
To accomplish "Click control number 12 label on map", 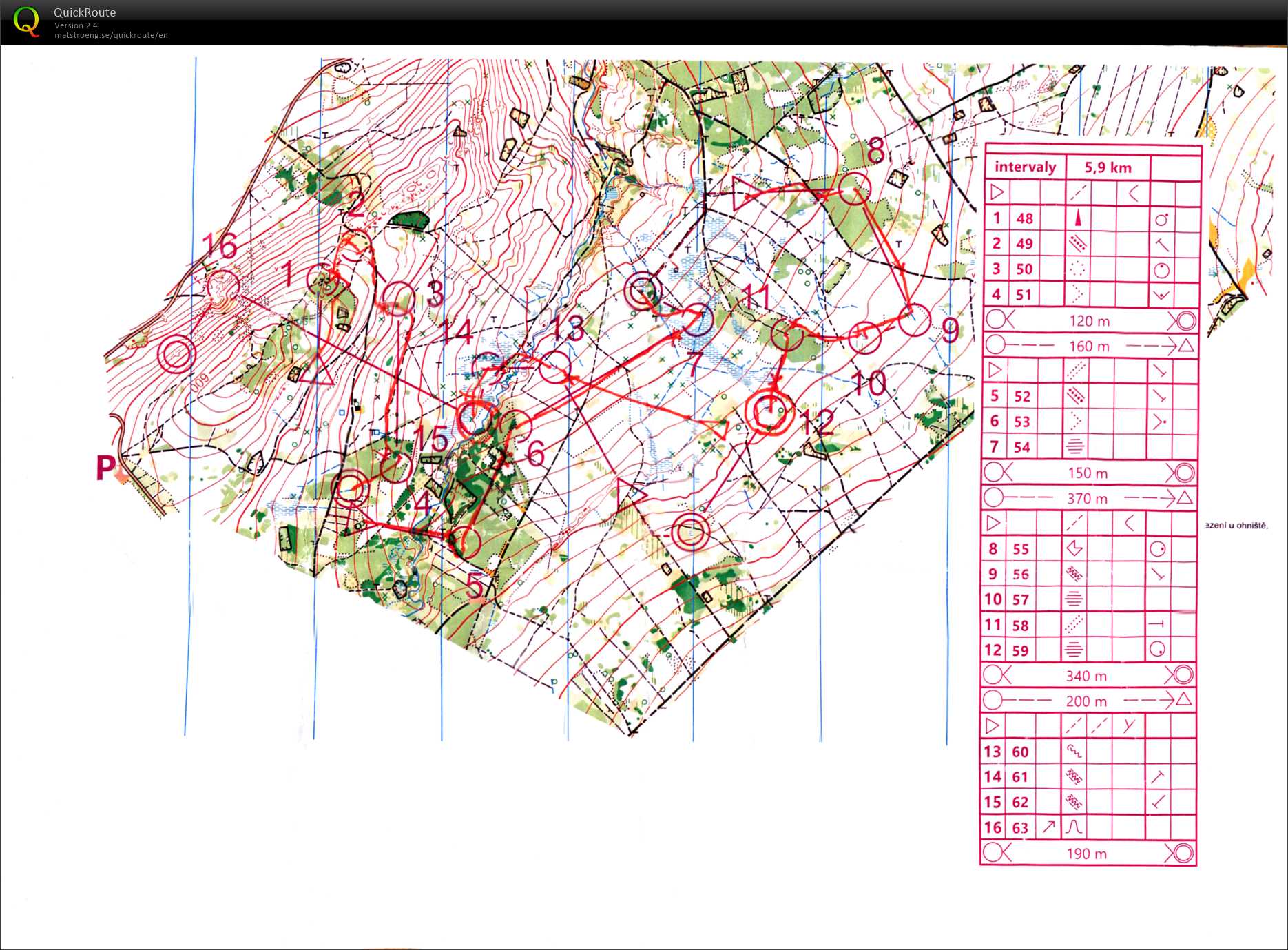I will (818, 422).
